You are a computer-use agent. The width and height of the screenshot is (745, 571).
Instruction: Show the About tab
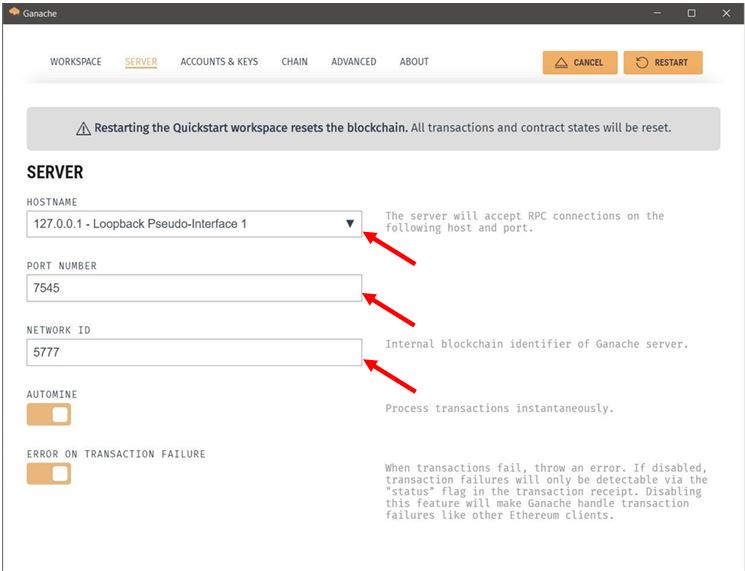point(414,62)
